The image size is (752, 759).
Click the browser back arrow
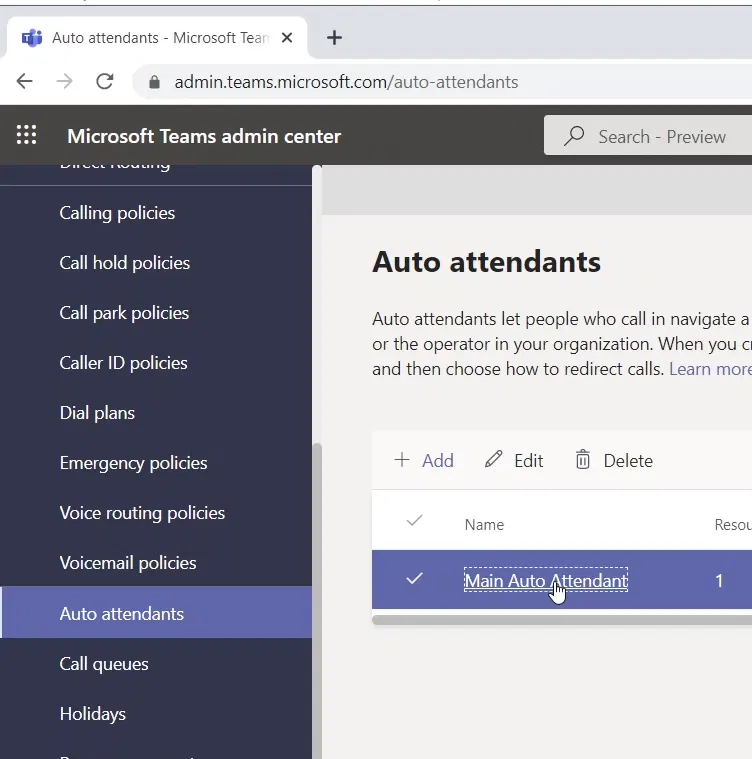[x=25, y=82]
